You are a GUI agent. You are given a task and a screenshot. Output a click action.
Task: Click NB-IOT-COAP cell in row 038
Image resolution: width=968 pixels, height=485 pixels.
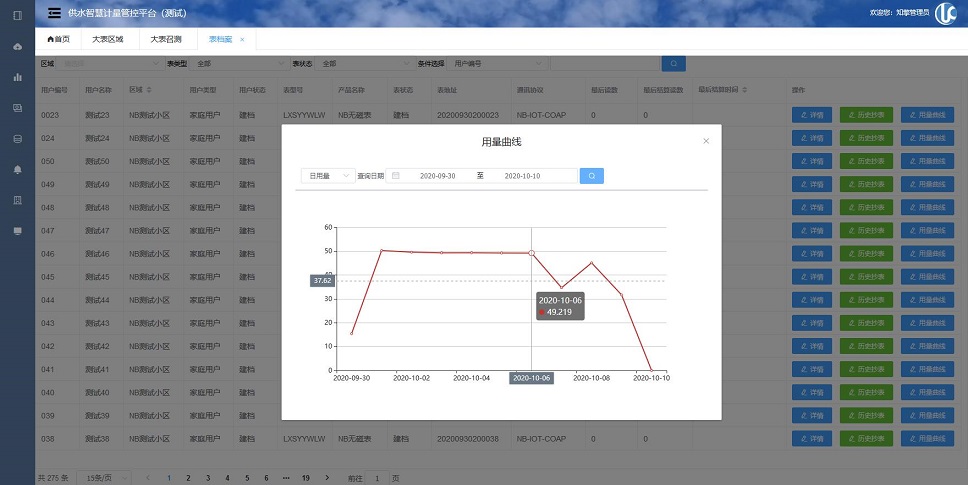tap(541, 439)
